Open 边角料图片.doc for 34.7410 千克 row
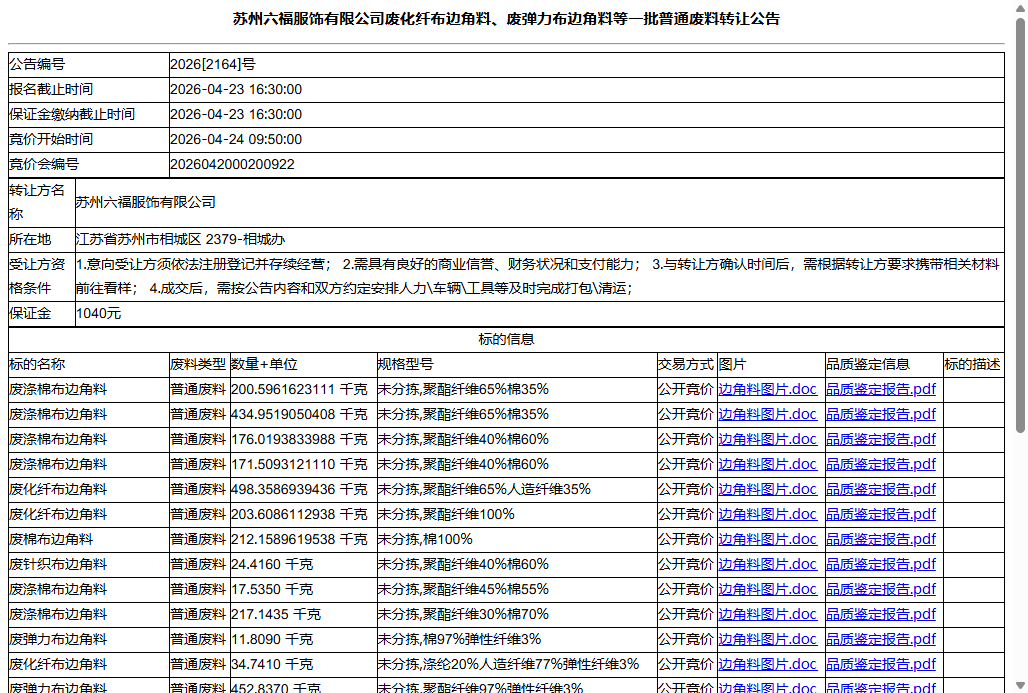 coord(767,663)
